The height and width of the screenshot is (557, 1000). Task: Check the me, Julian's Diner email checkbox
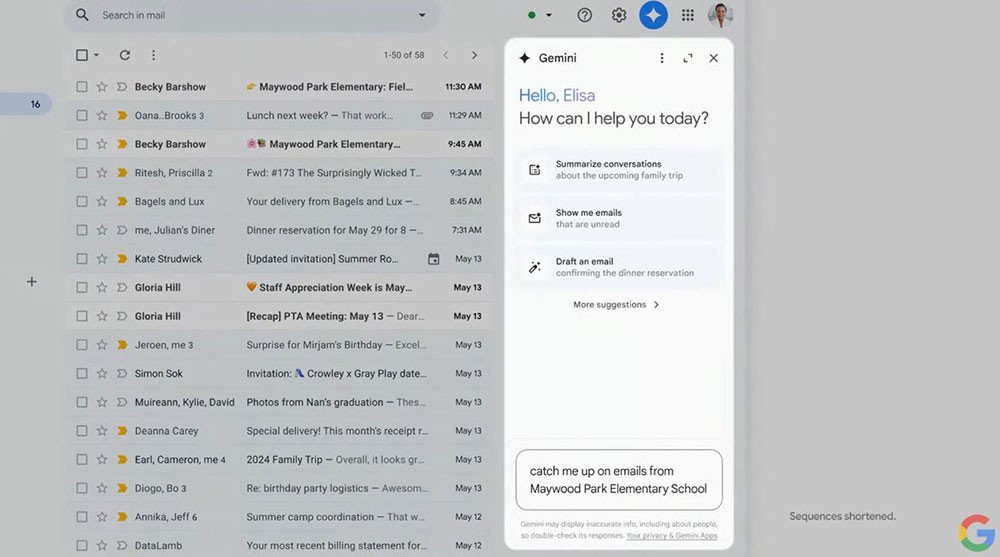[82, 230]
